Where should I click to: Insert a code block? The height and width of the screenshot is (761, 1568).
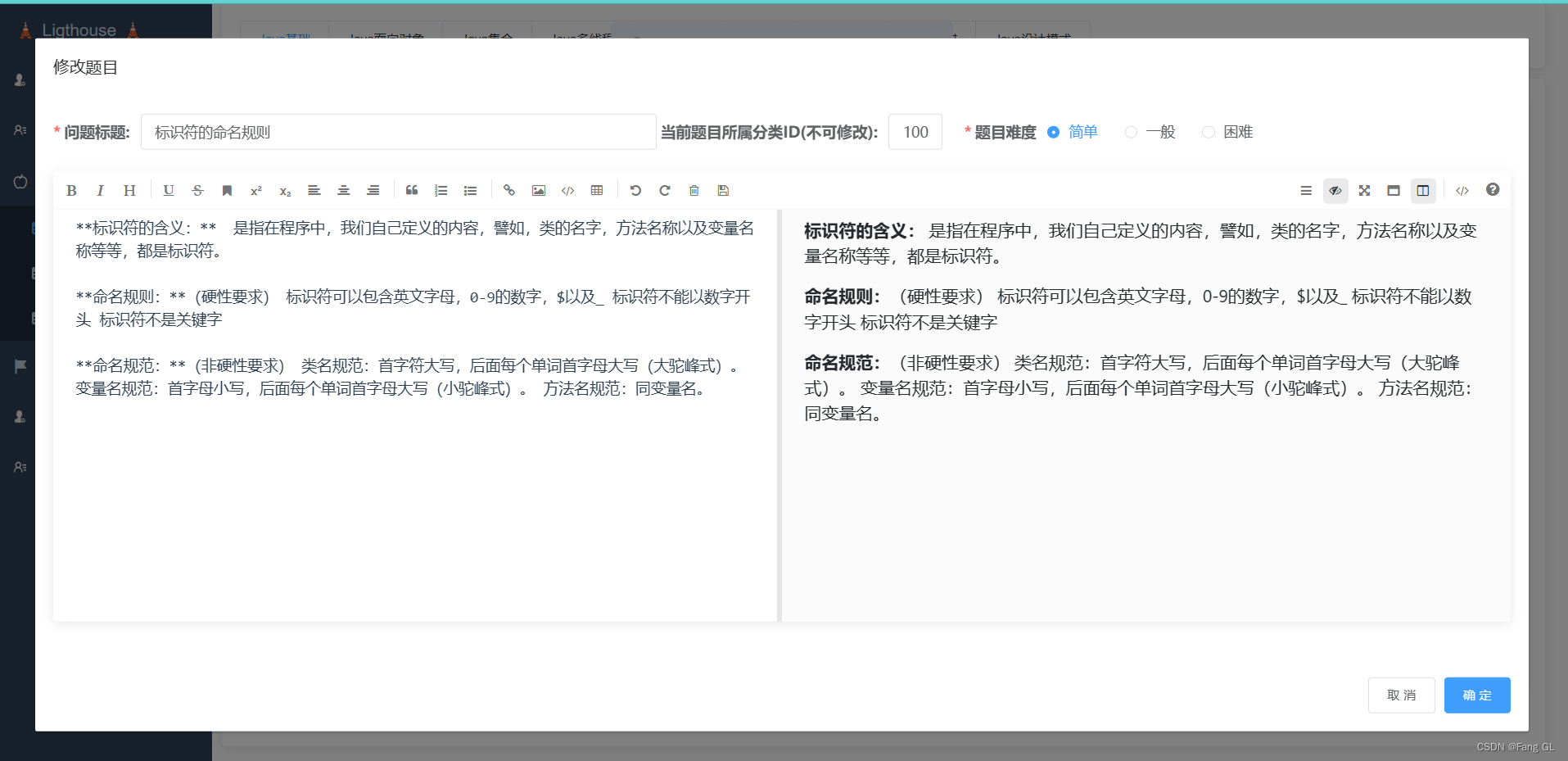pos(567,190)
